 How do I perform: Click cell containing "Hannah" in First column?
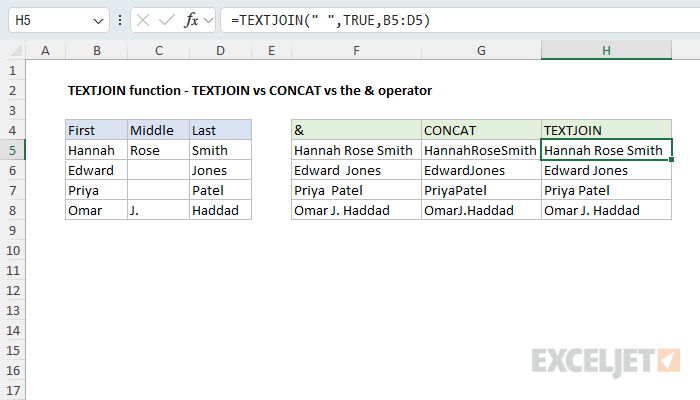[x=96, y=150]
